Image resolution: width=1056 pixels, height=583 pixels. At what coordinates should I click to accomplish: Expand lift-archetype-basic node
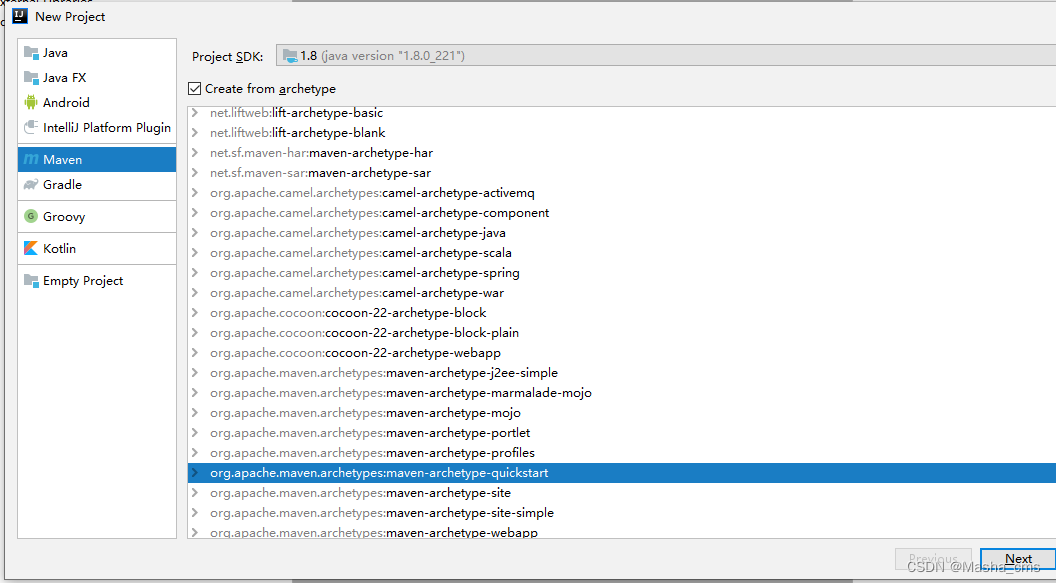coord(195,112)
